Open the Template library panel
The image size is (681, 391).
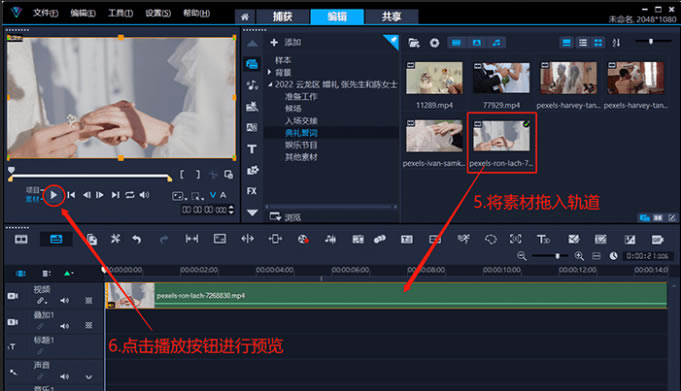(x=252, y=106)
